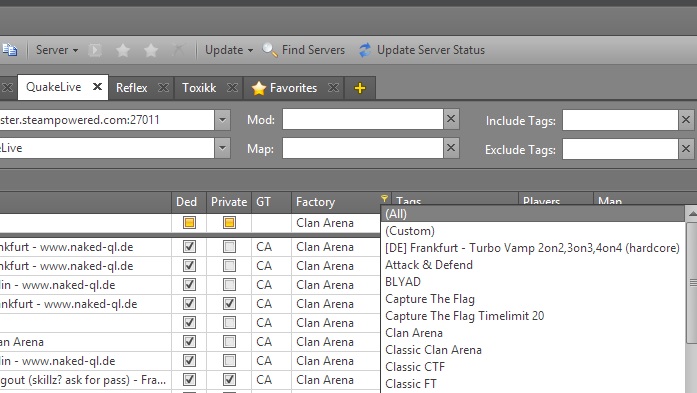Viewport: 697px width, 393px height.
Task: Open the Update dropdown menu
Action: pyautogui.click(x=229, y=50)
